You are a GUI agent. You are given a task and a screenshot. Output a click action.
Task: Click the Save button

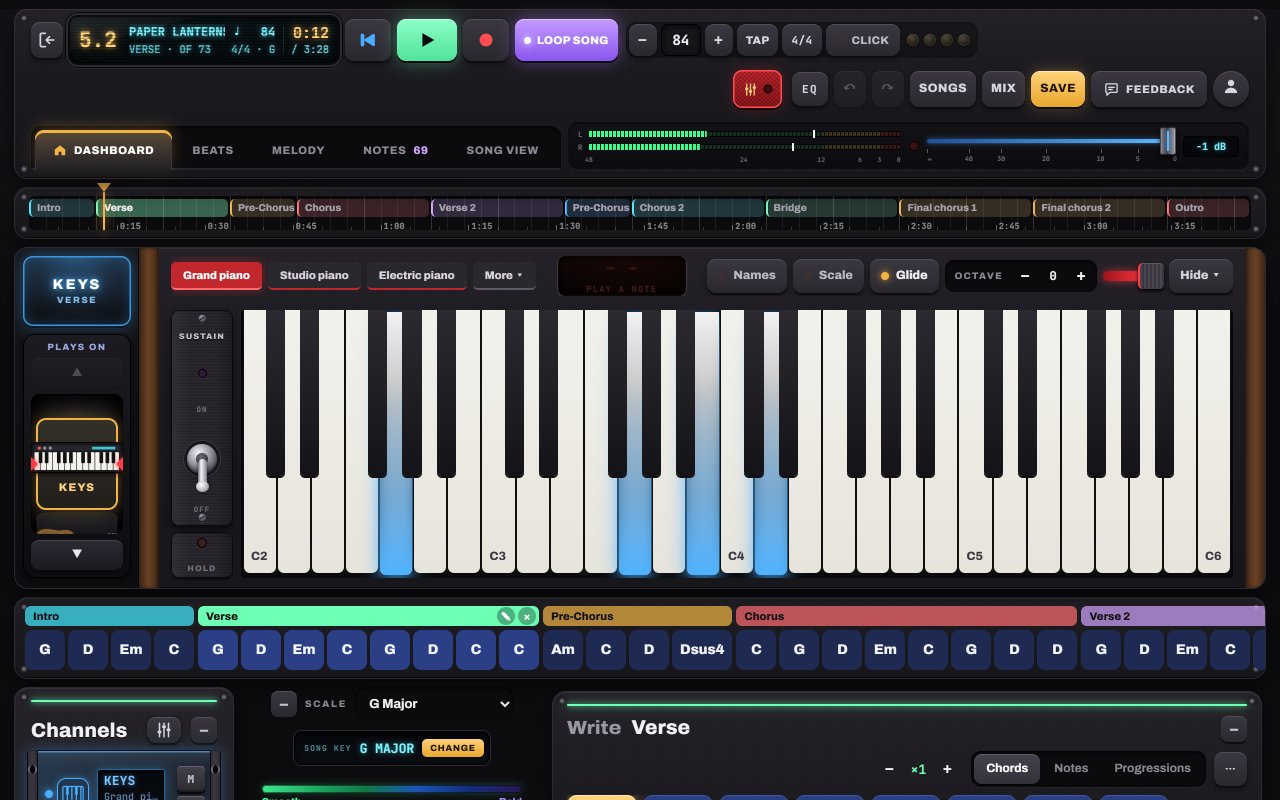pyautogui.click(x=1058, y=88)
